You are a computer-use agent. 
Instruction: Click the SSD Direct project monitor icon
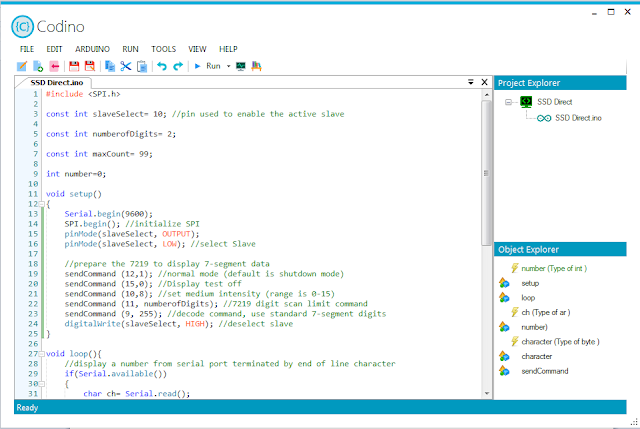pyautogui.click(x=526, y=102)
